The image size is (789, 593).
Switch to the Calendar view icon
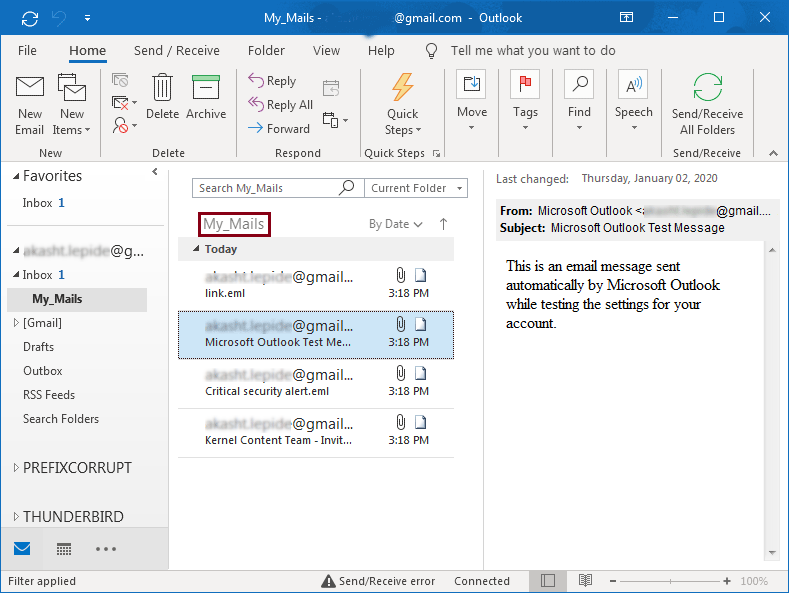click(x=64, y=549)
